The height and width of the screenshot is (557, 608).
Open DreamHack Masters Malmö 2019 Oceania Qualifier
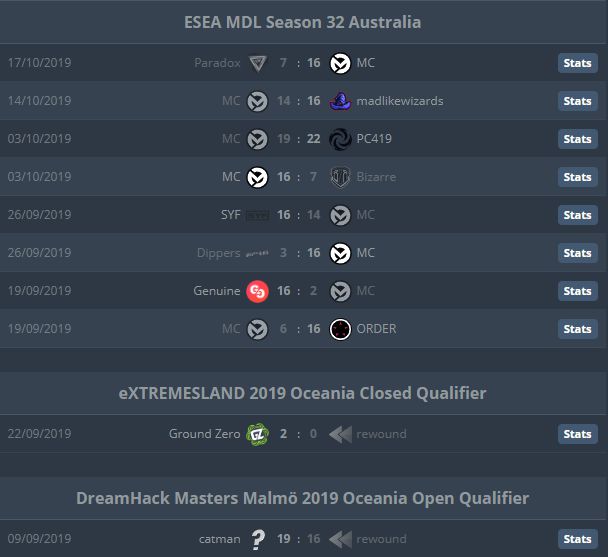point(302,498)
